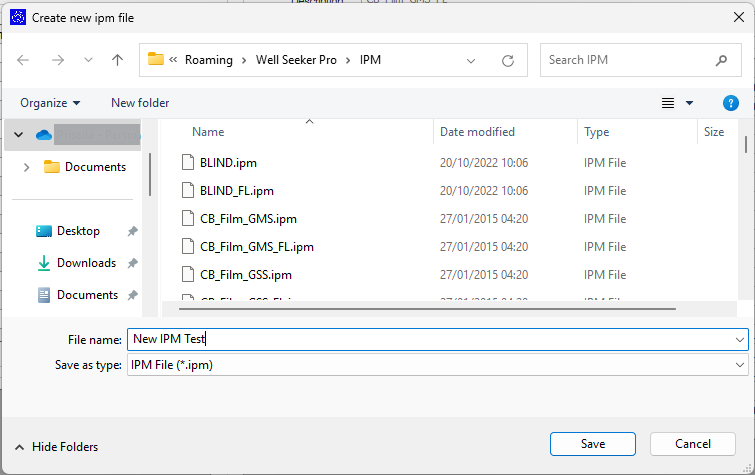Click the BLIND.ipm file icon
Viewport: 755px width, 475px height.
pos(188,162)
